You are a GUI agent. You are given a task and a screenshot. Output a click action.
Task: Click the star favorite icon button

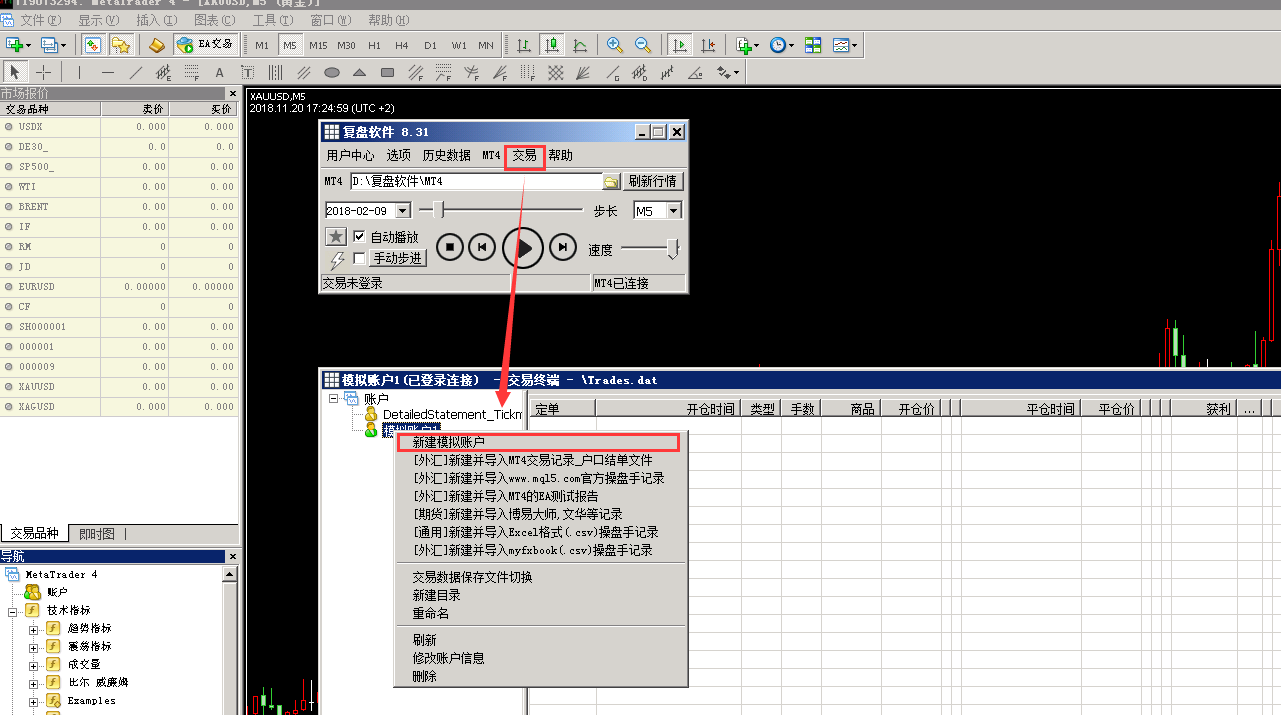point(337,237)
